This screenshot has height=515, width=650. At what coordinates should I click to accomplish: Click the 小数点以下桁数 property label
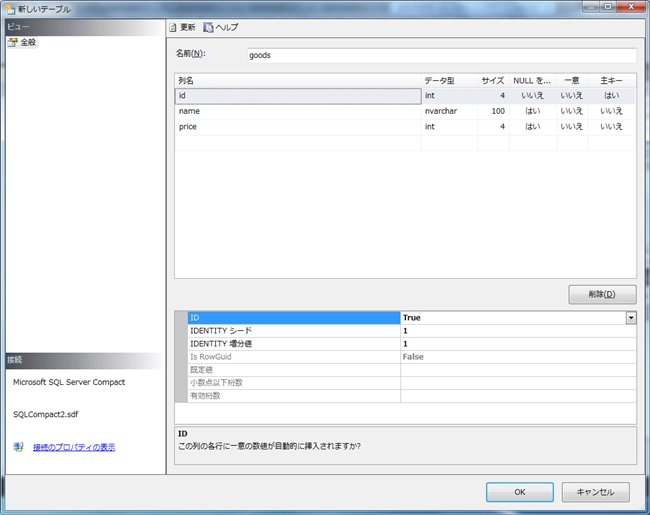pyautogui.click(x=294, y=383)
